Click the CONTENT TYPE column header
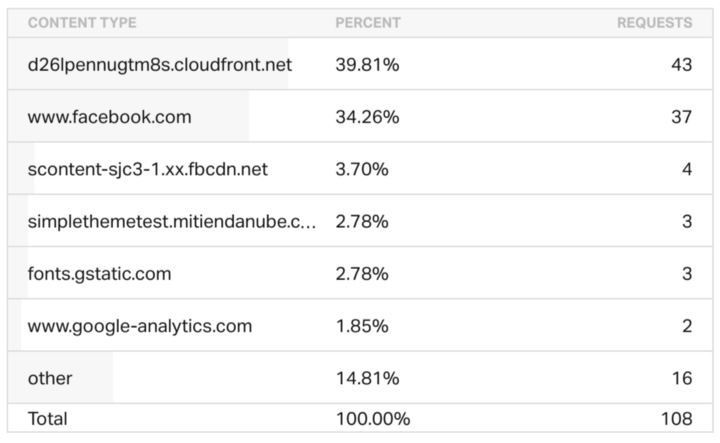 [x=82, y=22]
